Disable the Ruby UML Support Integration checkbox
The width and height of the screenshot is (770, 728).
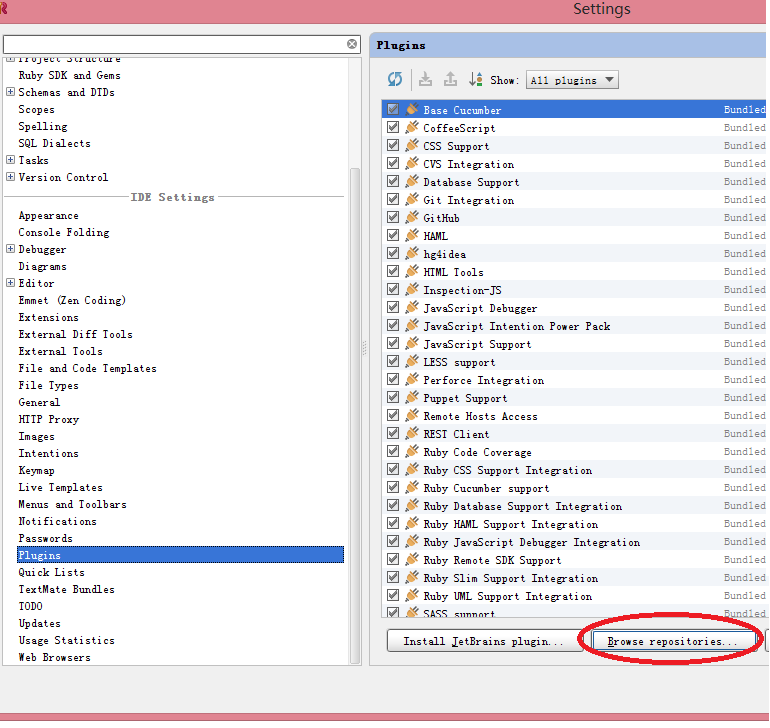393,595
